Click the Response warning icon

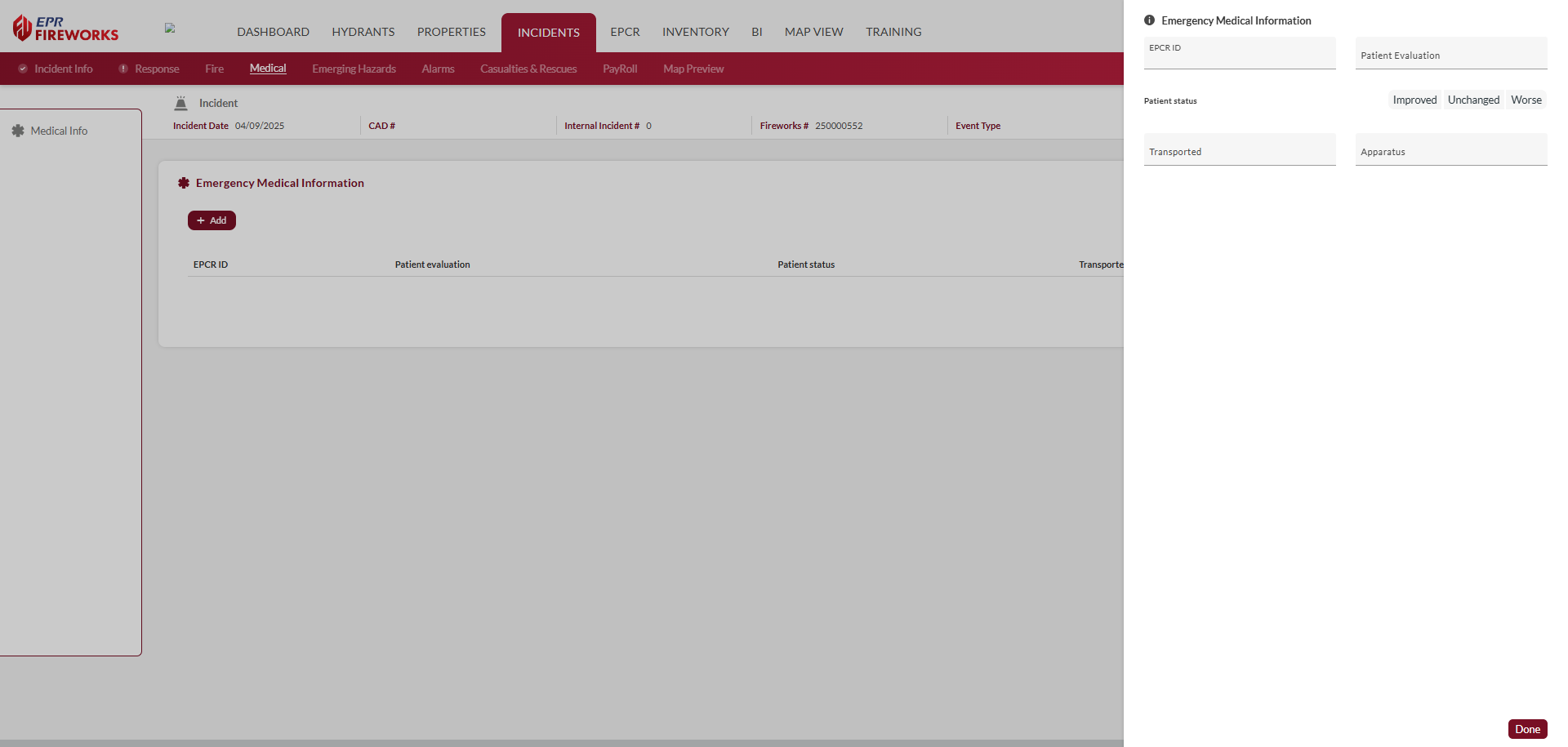point(123,69)
